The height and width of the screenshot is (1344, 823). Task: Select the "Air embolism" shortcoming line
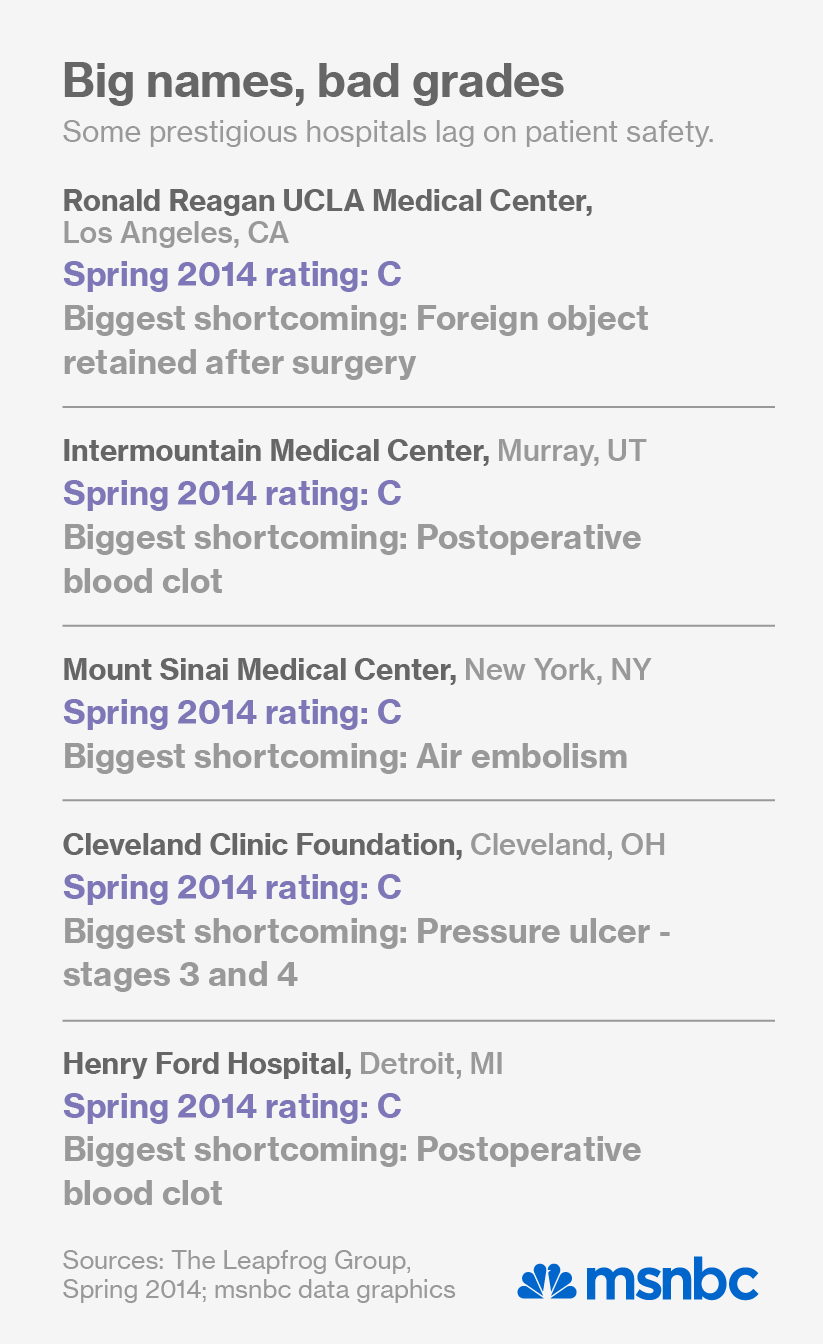click(345, 756)
